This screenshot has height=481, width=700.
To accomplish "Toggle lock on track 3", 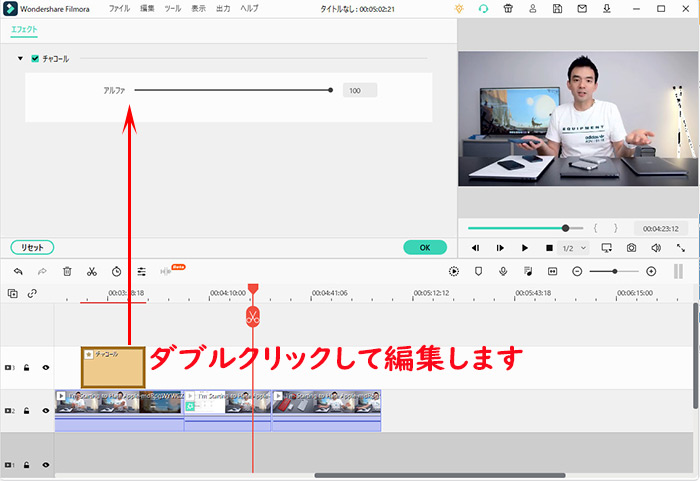I will pos(27,368).
